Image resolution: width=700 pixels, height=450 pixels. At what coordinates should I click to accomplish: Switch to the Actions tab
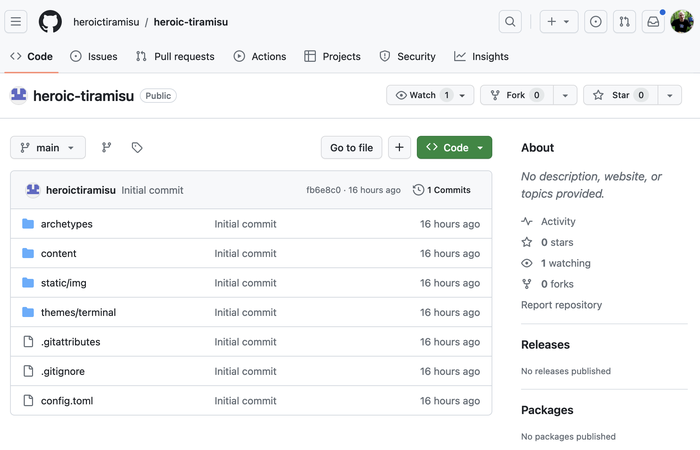(260, 57)
